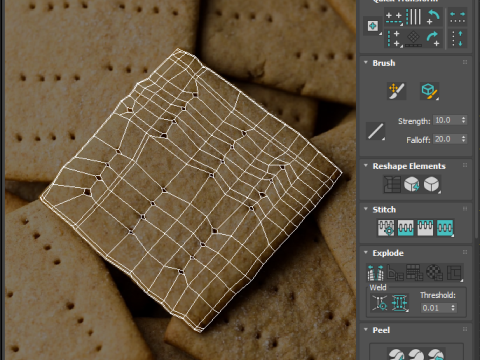
Task: Click the Align Horizontally in Place icon
Action: (394, 17)
